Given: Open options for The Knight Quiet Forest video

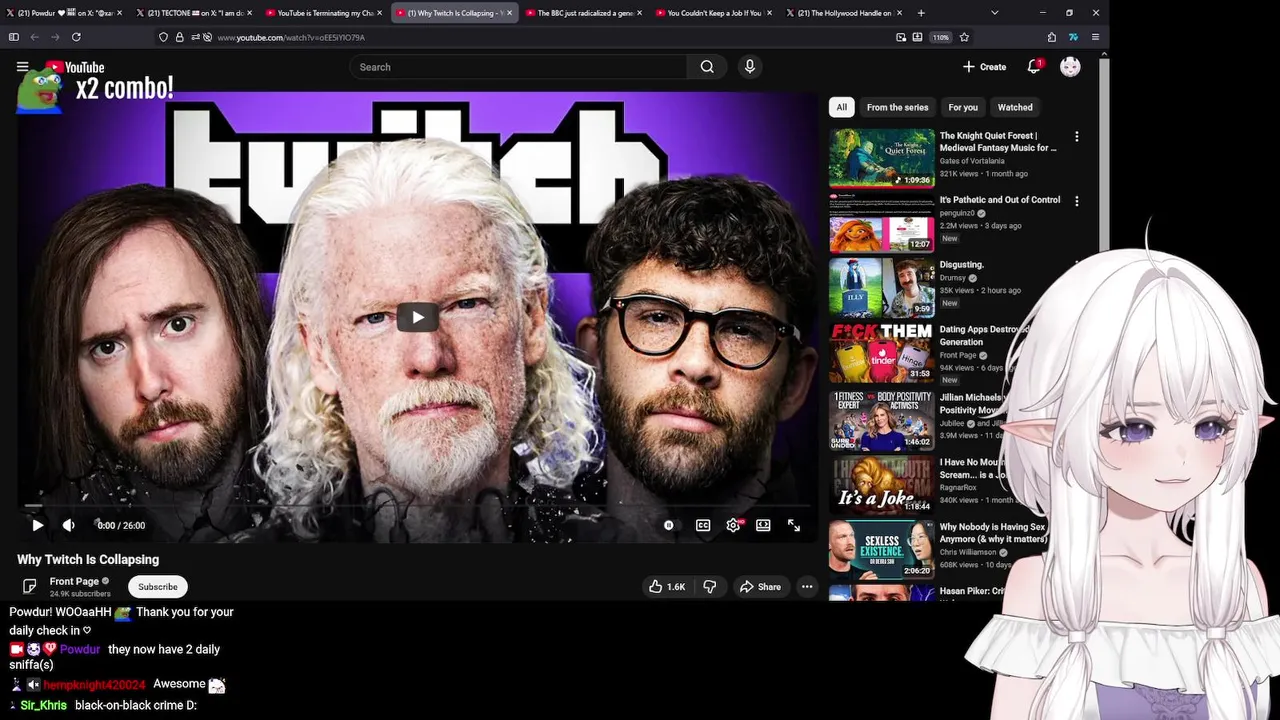Looking at the screenshot, I should 1076,136.
